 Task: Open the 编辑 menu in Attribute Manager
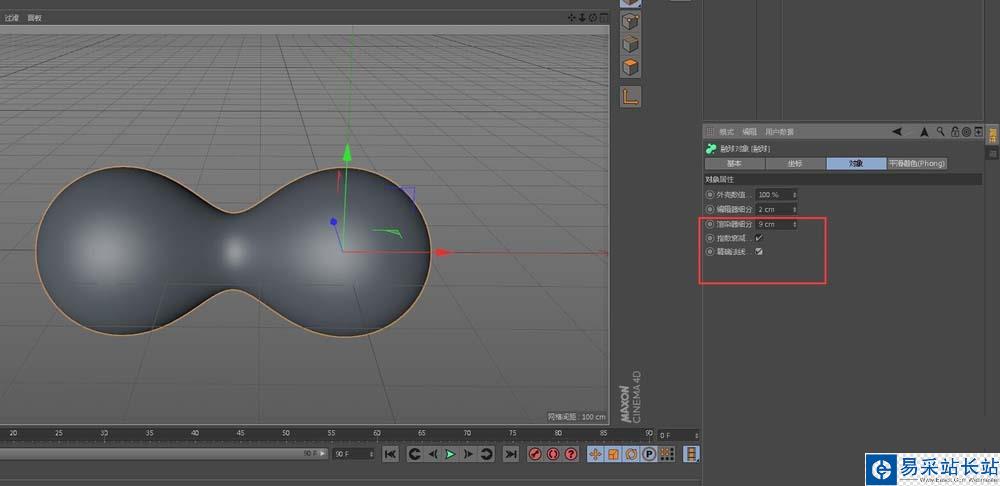[749, 132]
